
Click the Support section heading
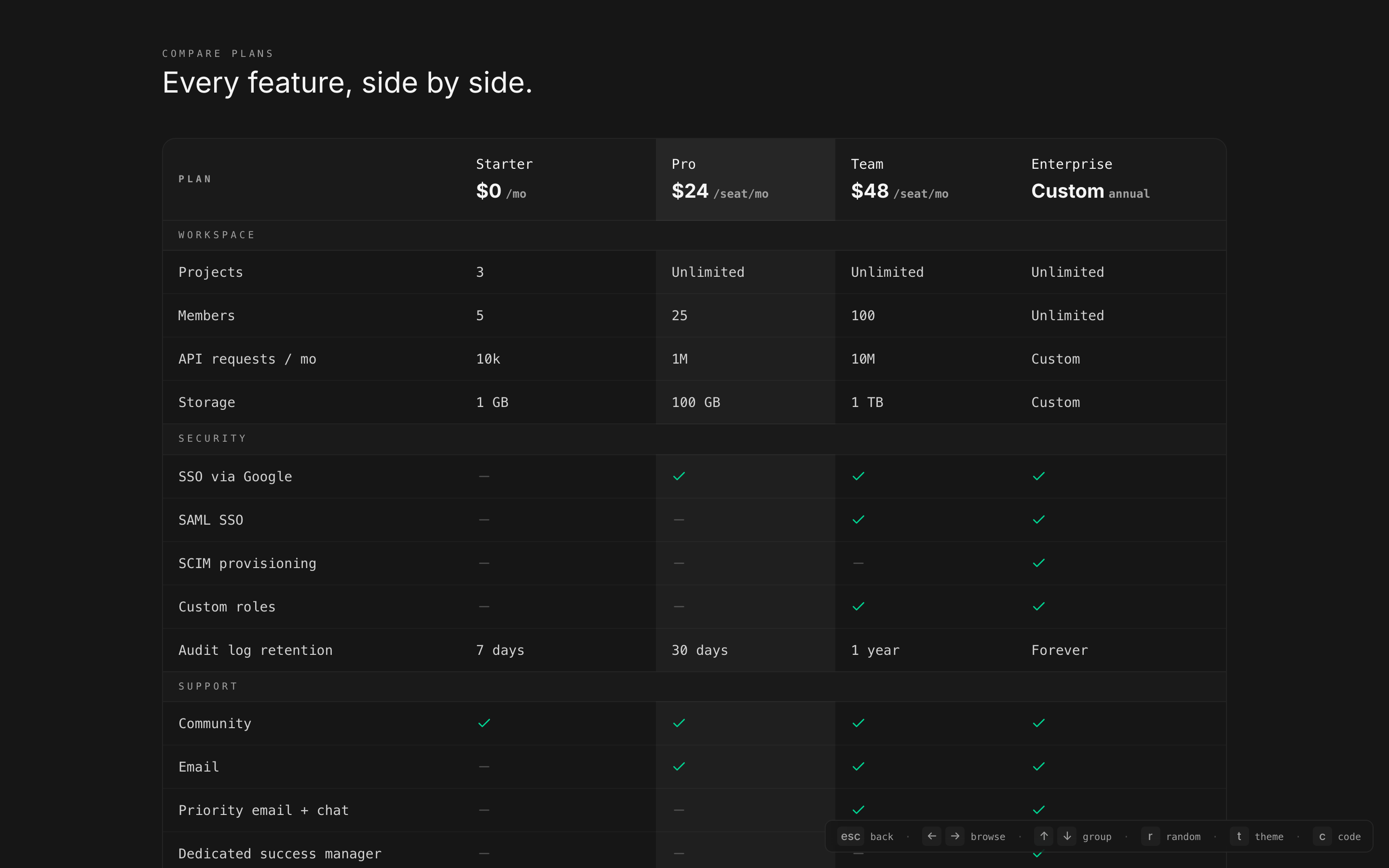[208, 687]
